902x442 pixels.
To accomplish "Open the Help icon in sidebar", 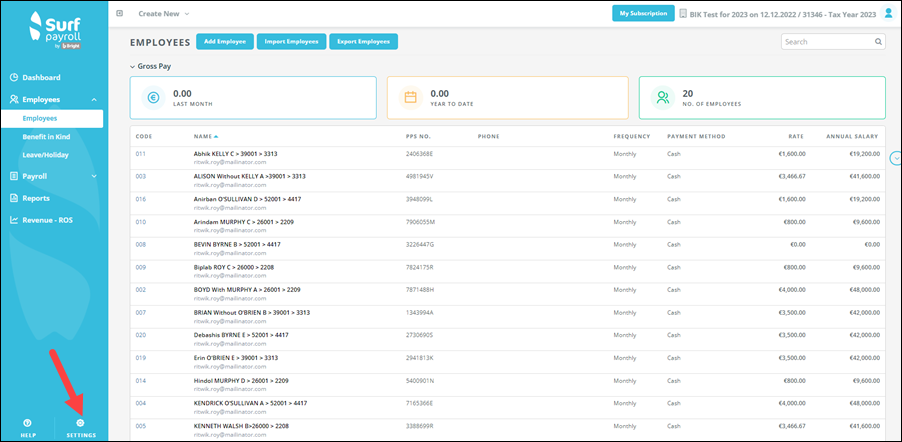I will tap(28, 423).
